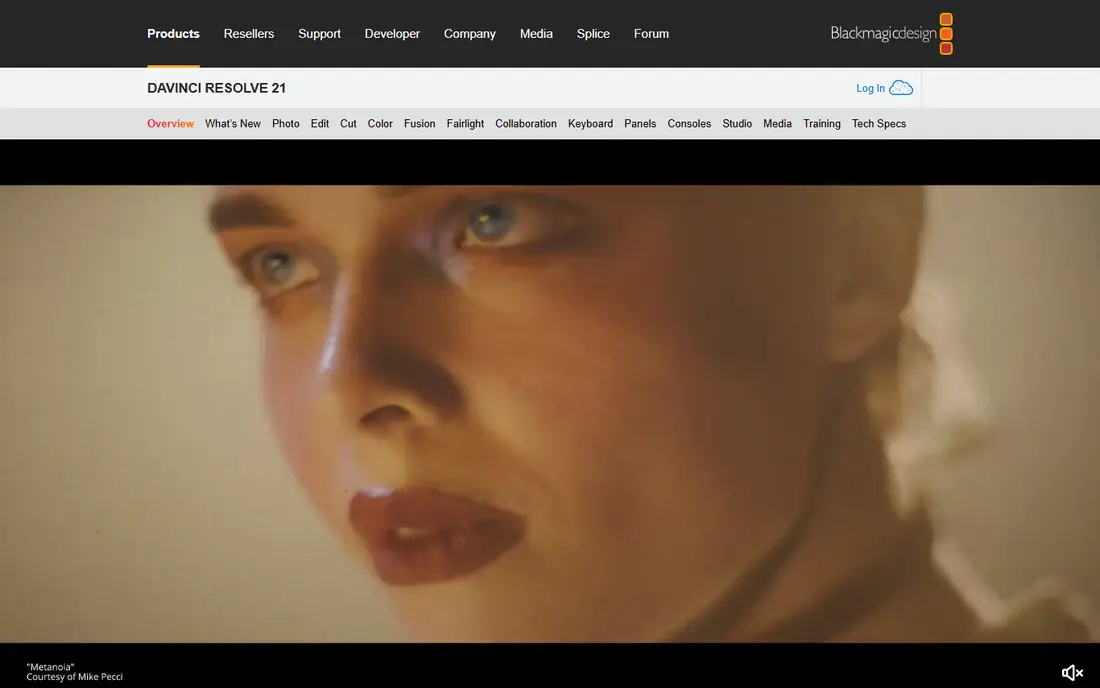Open the Fusion tab
This screenshot has height=688, width=1100.
tap(420, 123)
